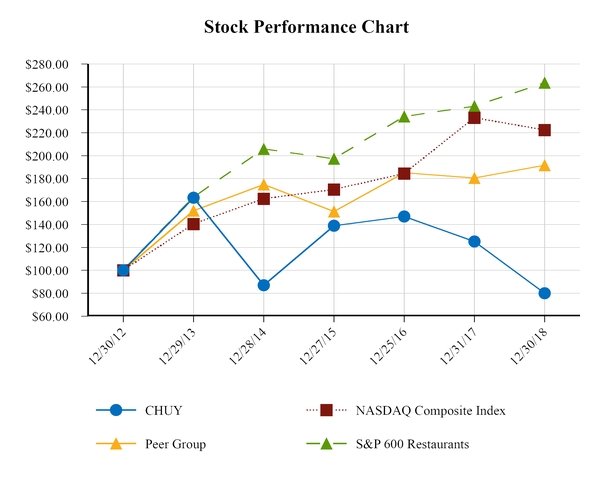Click S&P 600 Restaurants triangle at 12/25/16
Viewport: 613px width, 480px height.
pyautogui.click(x=404, y=116)
